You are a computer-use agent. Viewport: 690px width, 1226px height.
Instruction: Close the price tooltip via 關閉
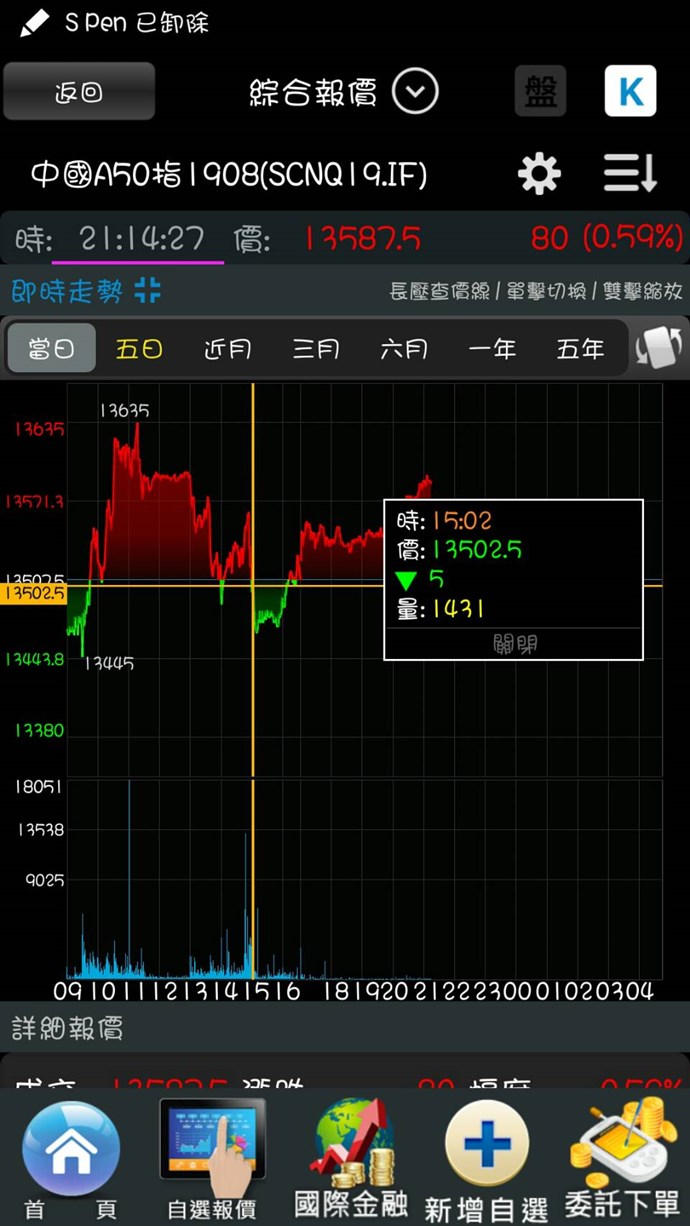(x=513, y=644)
